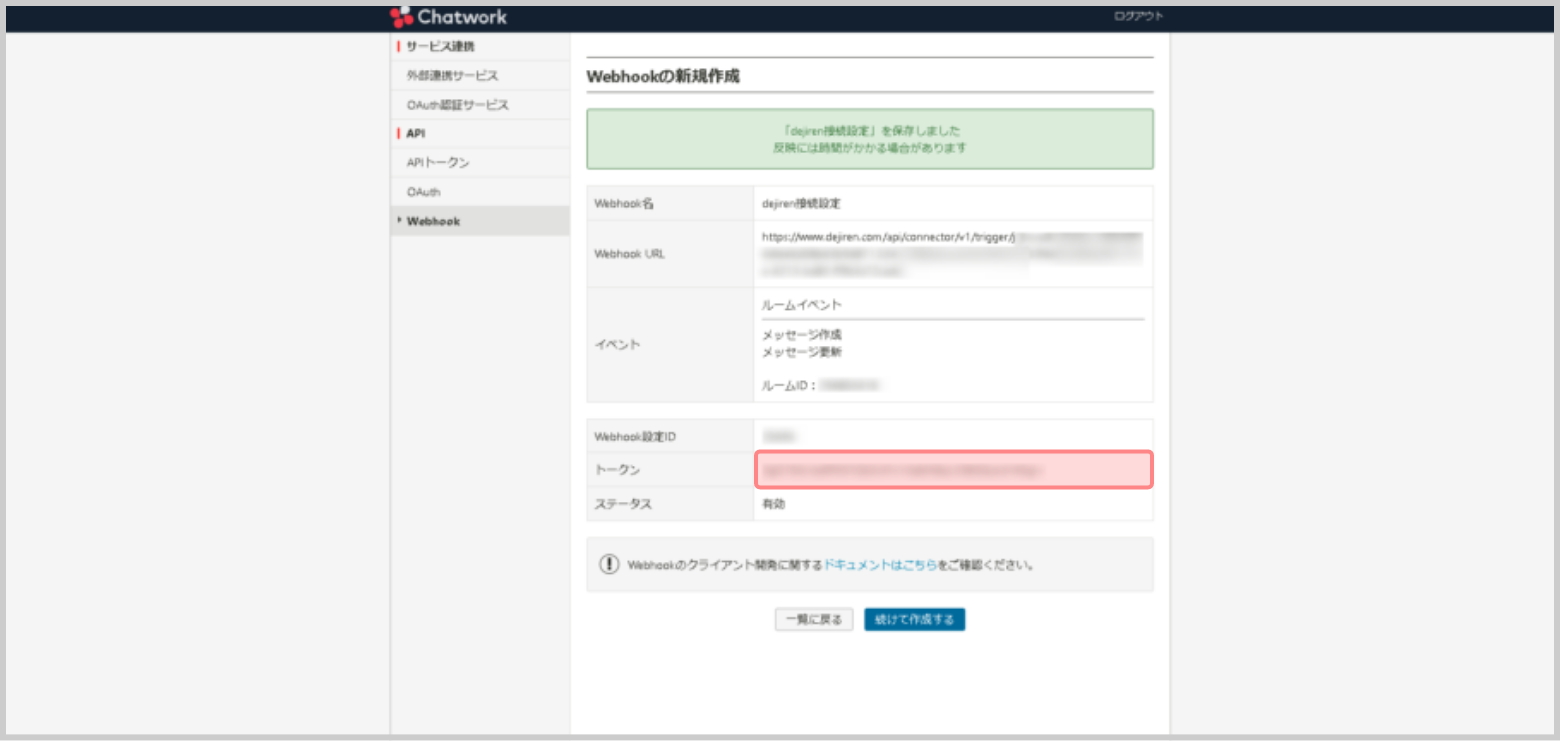Click the 一覧に戻る button
1560x741 pixels.
coord(814,620)
